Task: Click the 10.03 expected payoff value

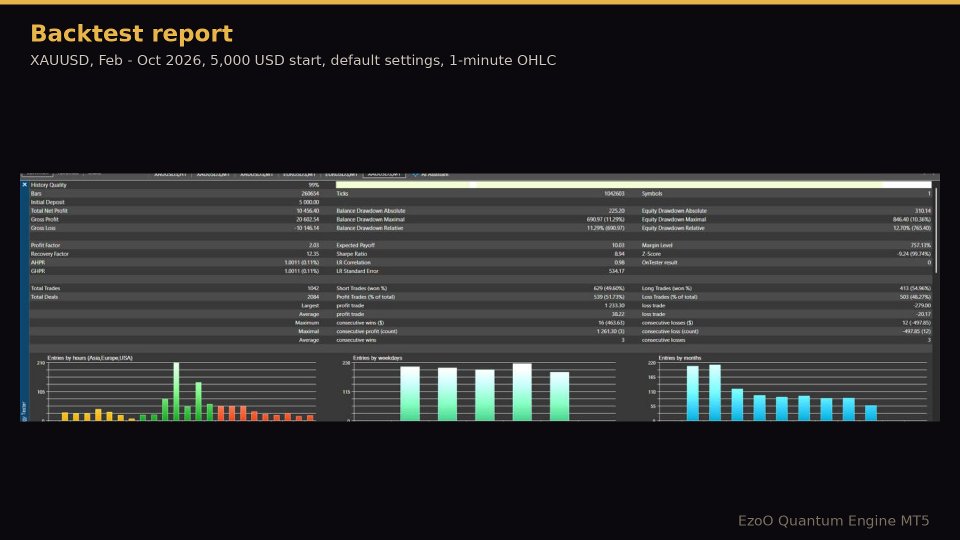Action: [x=618, y=245]
